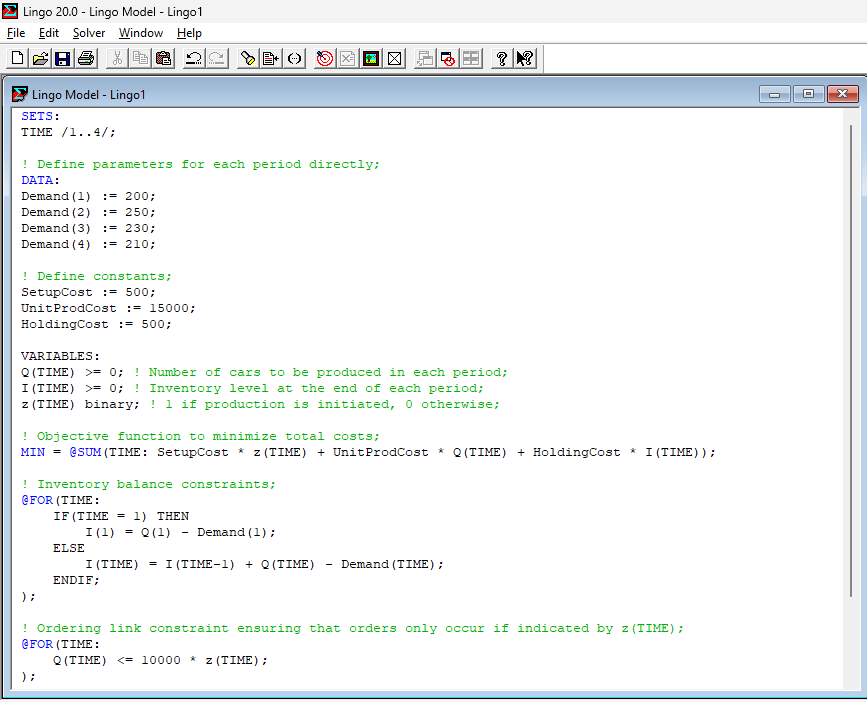Viewport: 867px width, 702px height.
Task: Click the Go To Line toolbar icon
Action: 270,58
